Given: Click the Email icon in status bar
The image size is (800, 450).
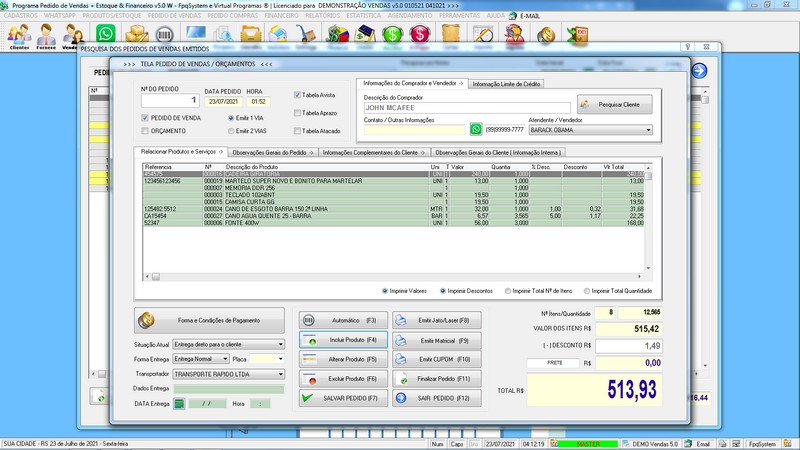Looking at the screenshot, I should [x=689, y=444].
